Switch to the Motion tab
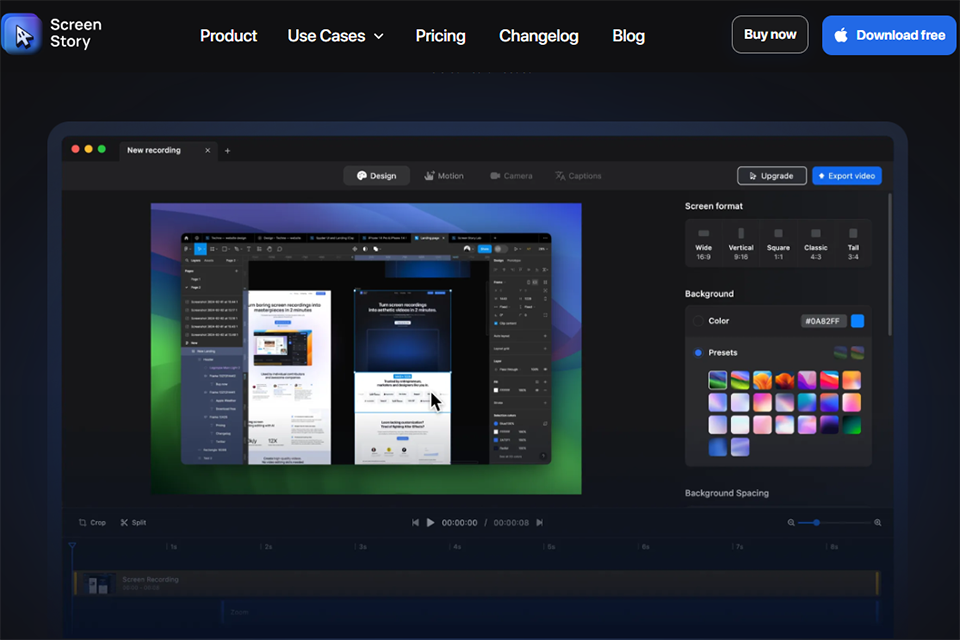 pos(444,176)
